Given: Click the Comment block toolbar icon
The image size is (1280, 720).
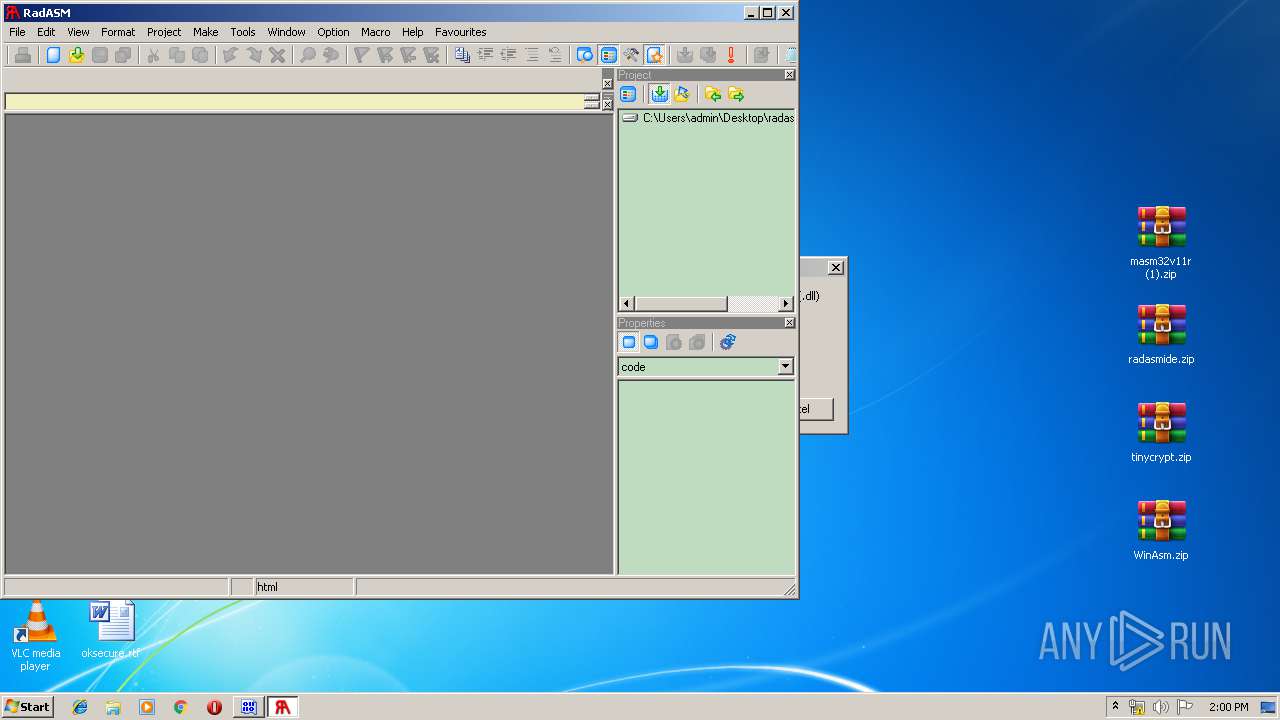Looking at the screenshot, I should (x=531, y=55).
